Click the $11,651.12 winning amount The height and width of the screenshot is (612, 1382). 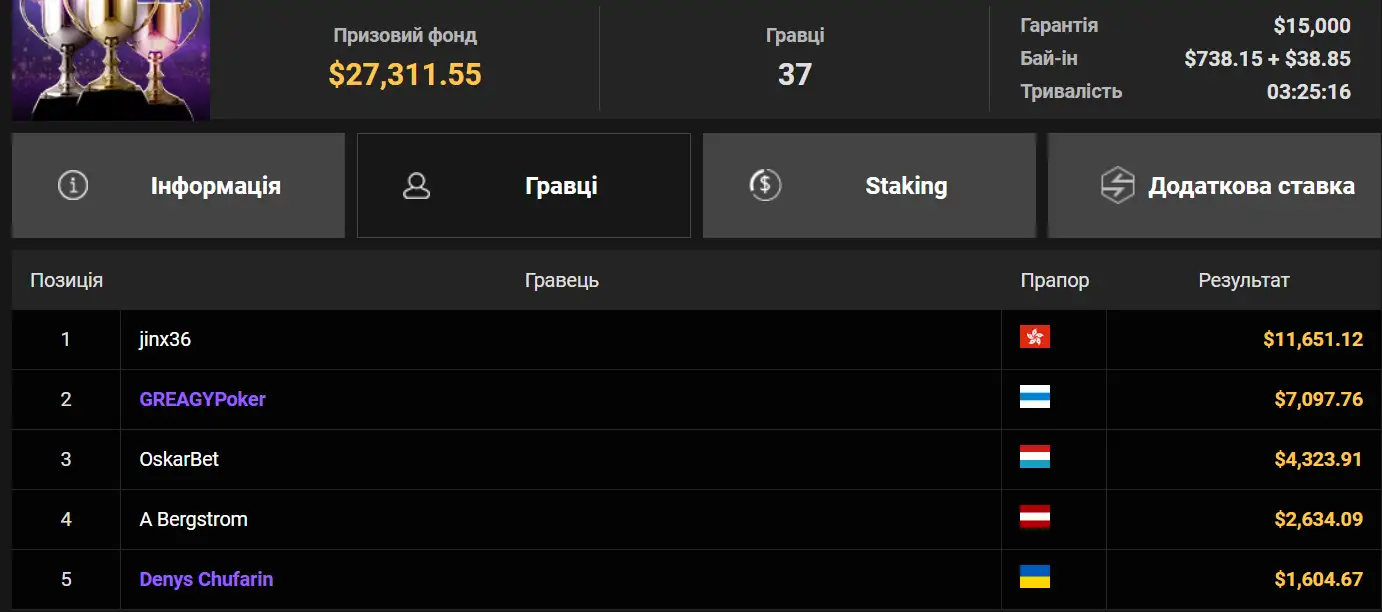1312,340
